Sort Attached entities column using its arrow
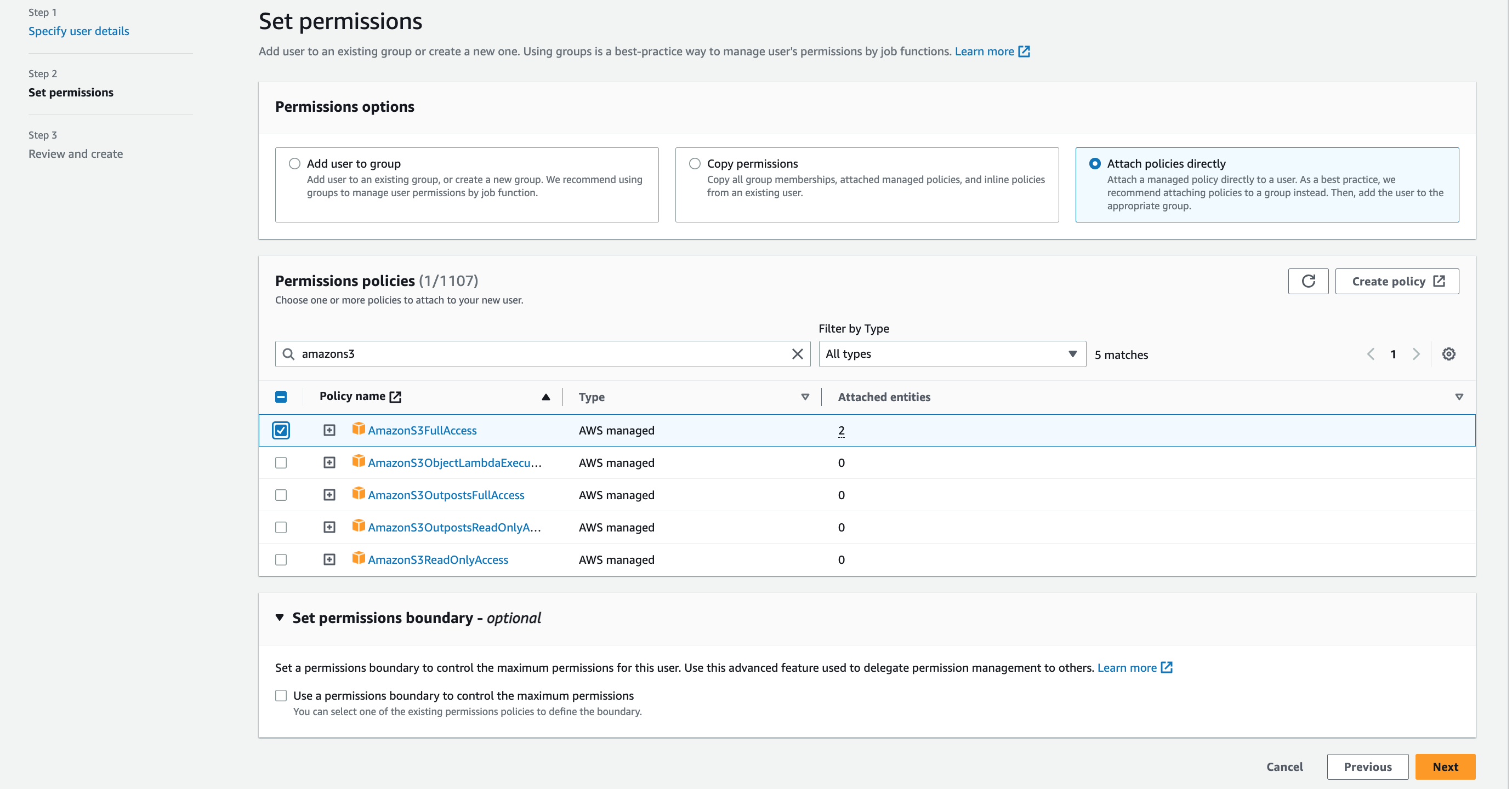Image resolution: width=1512 pixels, height=789 pixels. click(1459, 397)
